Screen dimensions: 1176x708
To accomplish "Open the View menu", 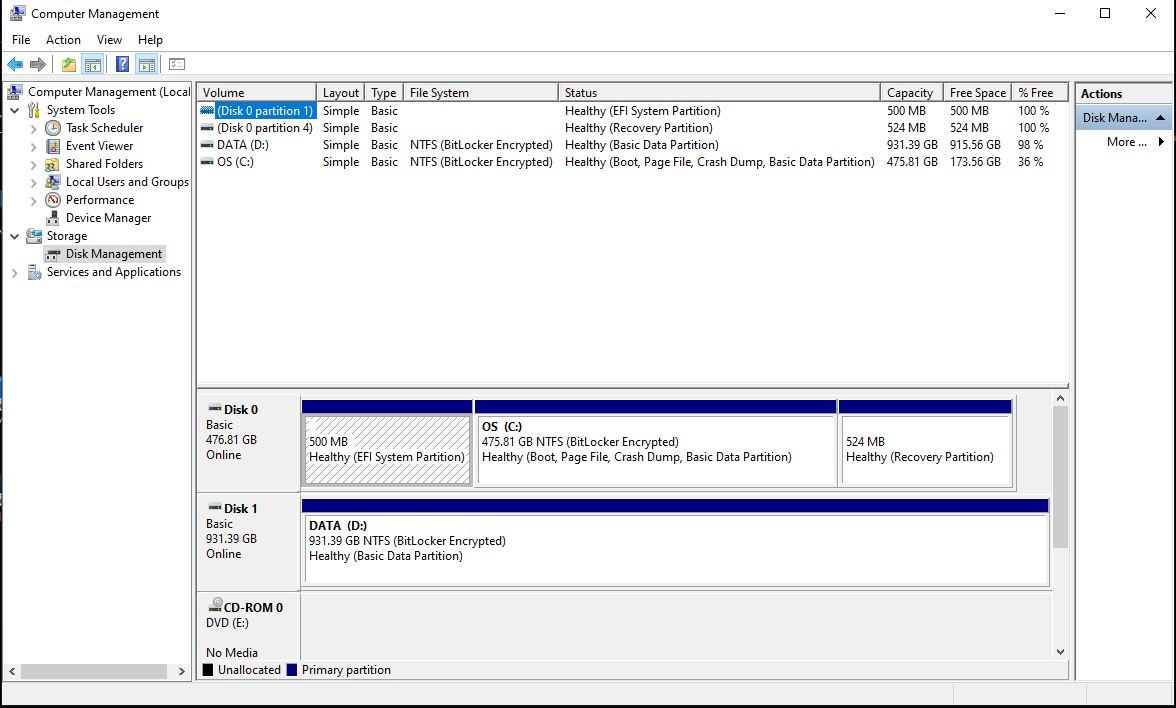I will 109,40.
